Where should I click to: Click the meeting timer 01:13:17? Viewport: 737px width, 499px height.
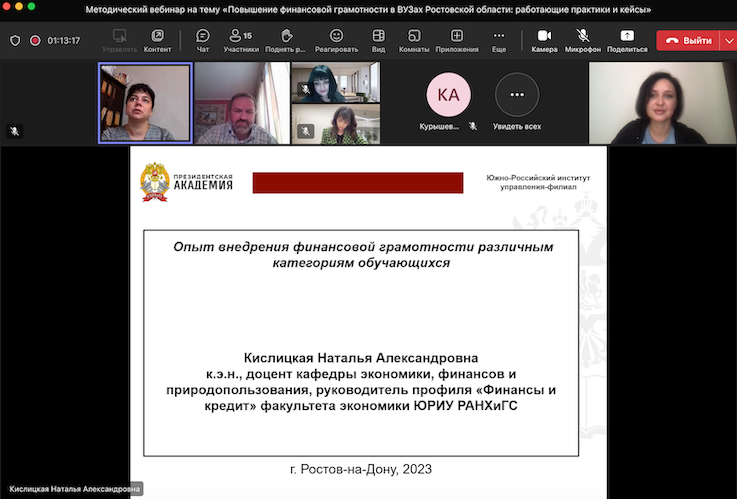click(x=64, y=41)
